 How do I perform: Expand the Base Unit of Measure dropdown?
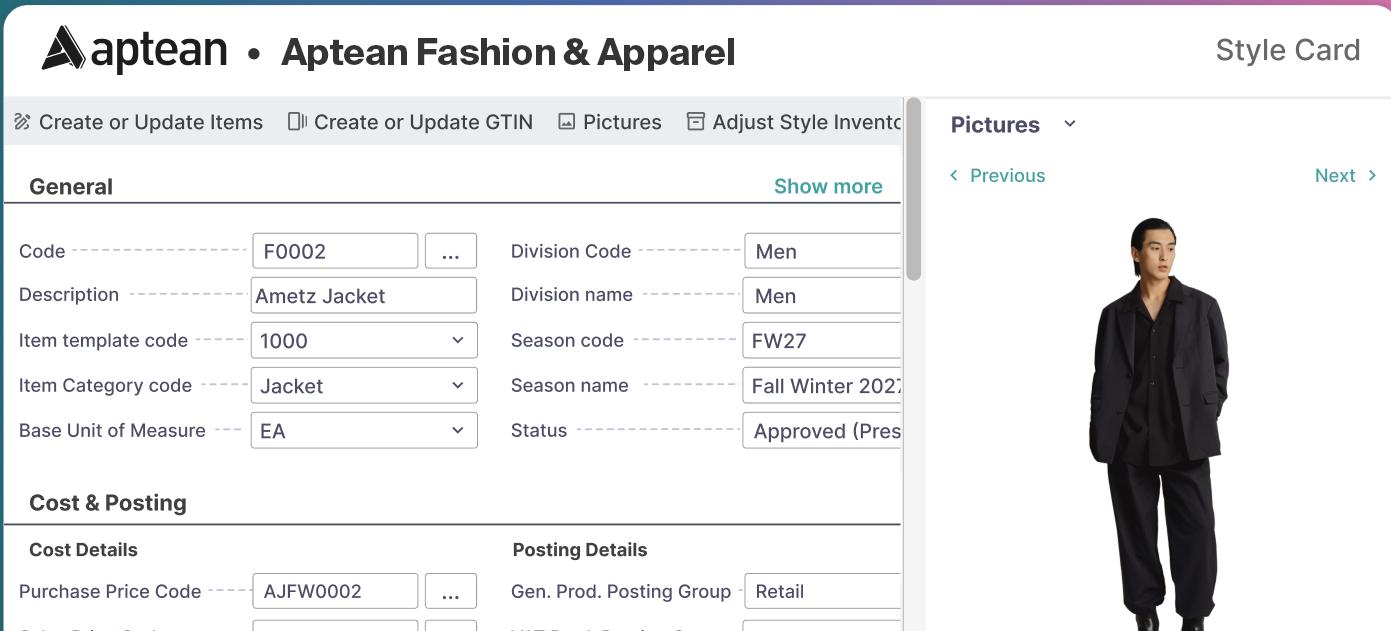pyautogui.click(x=457, y=430)
